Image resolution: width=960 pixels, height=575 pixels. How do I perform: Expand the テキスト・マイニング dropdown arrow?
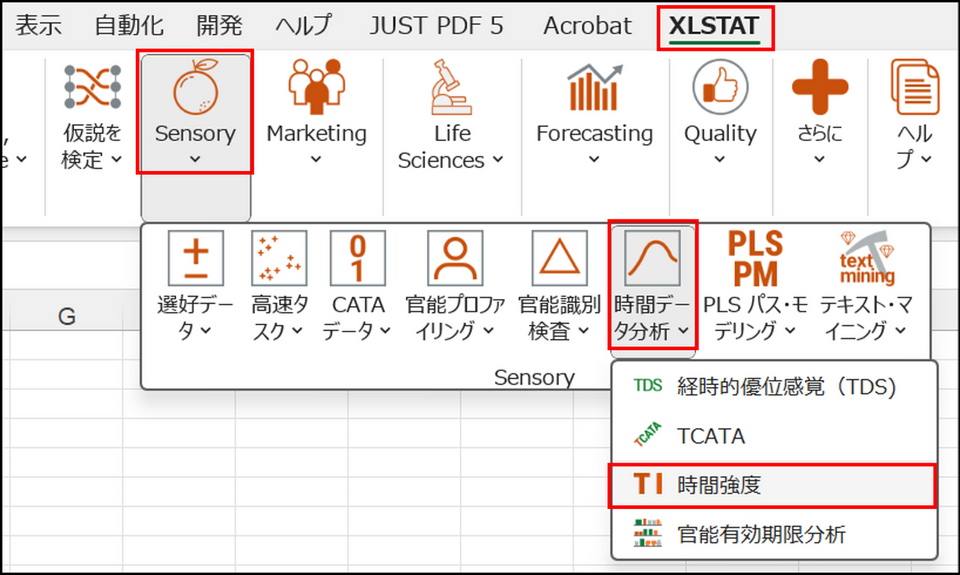pos(901,331)
